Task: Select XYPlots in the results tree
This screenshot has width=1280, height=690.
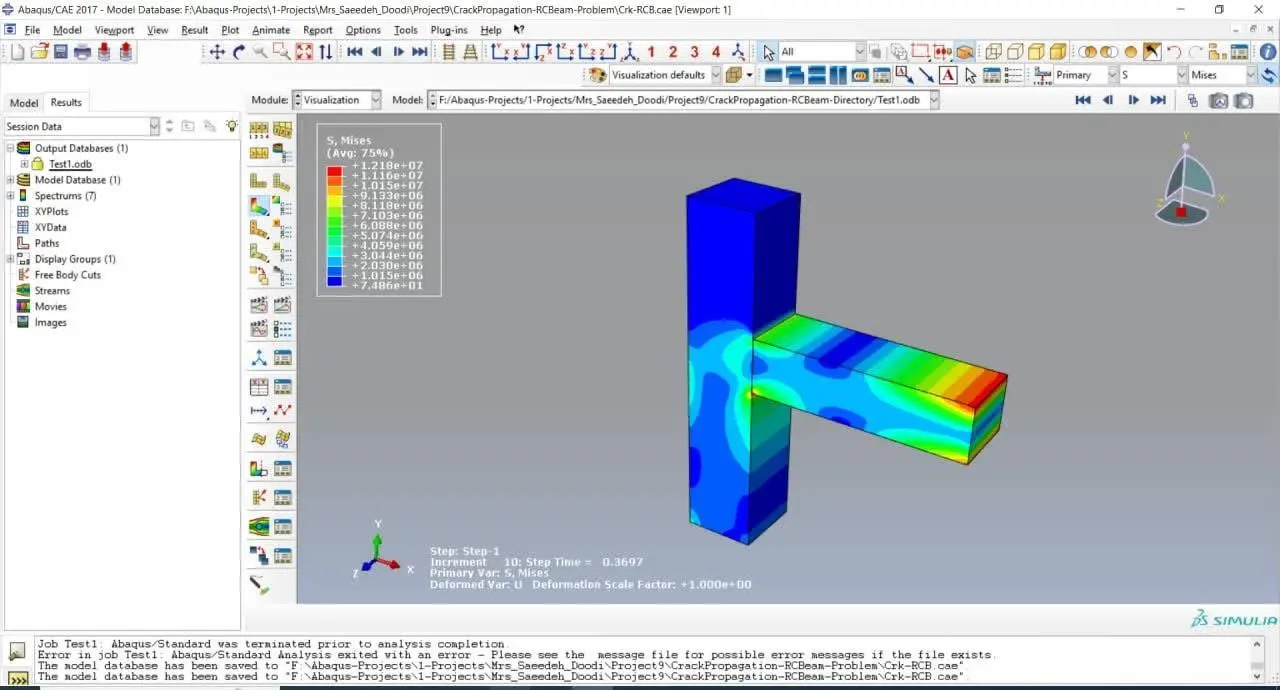Action: [x=51, y=212]
